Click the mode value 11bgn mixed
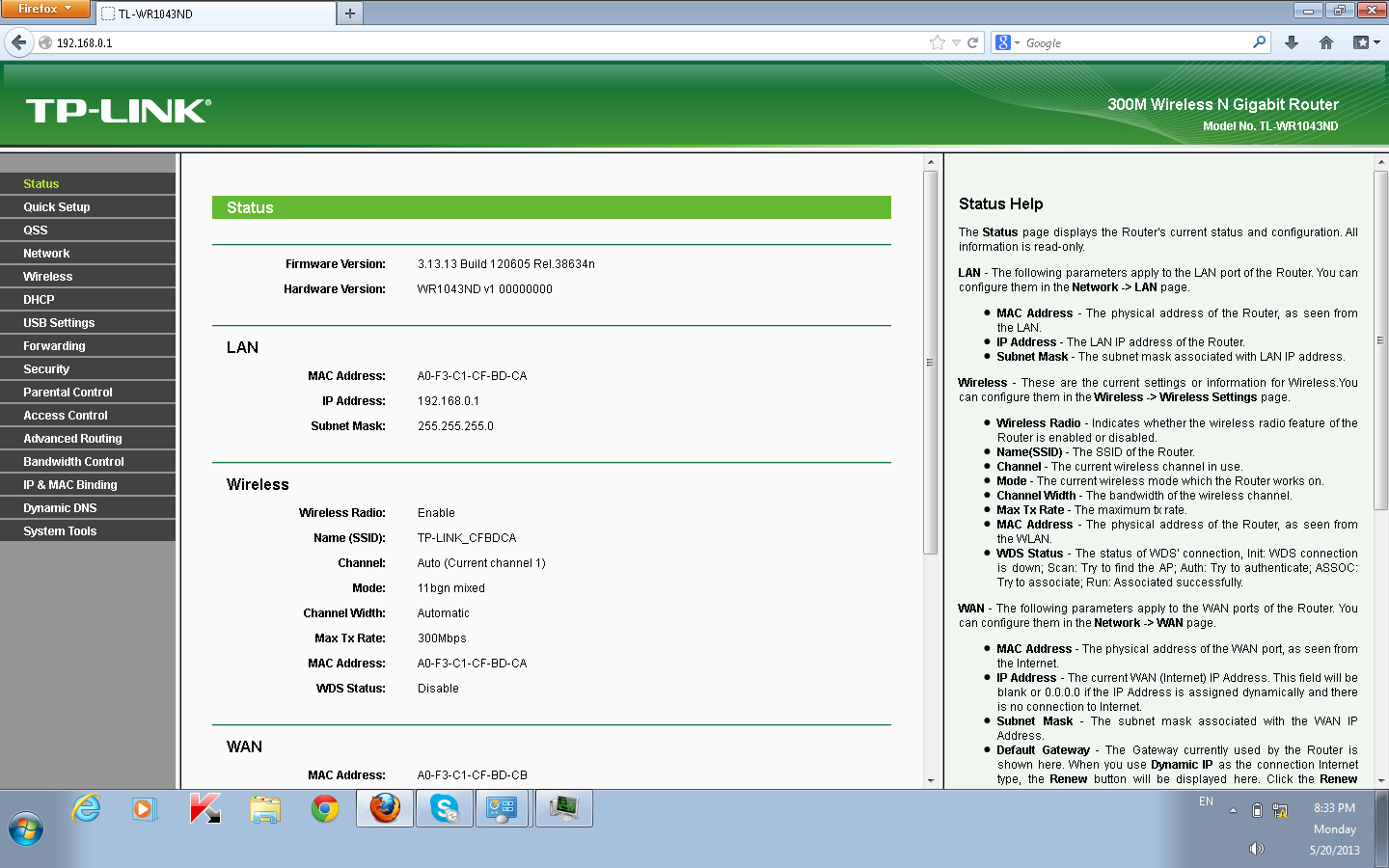Image resolution: width=1389 pixels, height=868 pixels. [x=451, y=588]
